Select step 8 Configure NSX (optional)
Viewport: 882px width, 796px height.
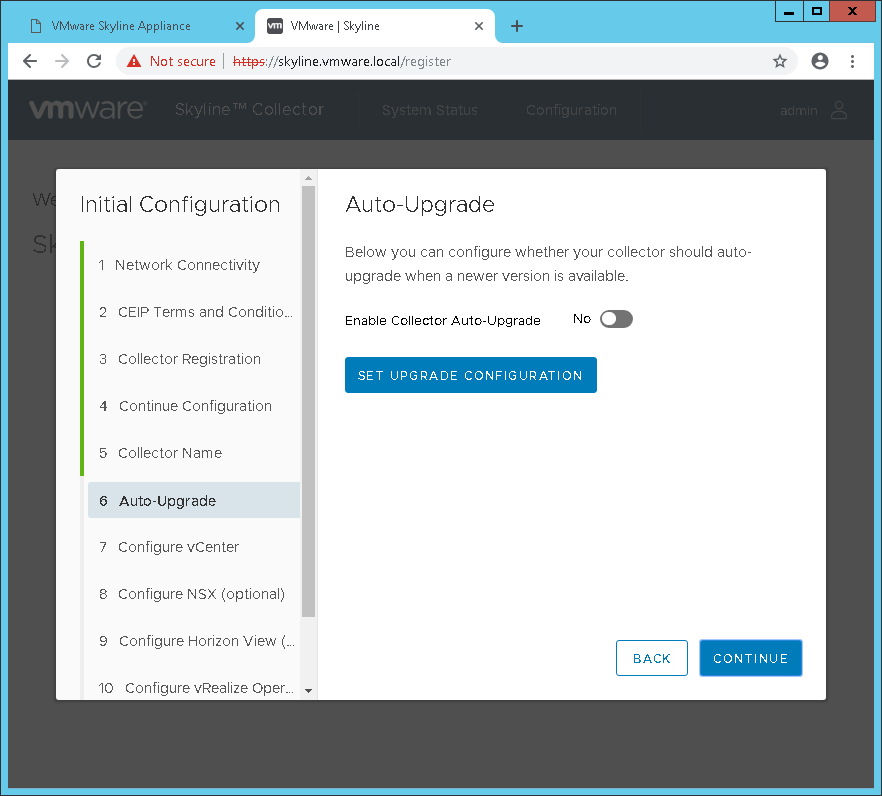click(192, 594)
